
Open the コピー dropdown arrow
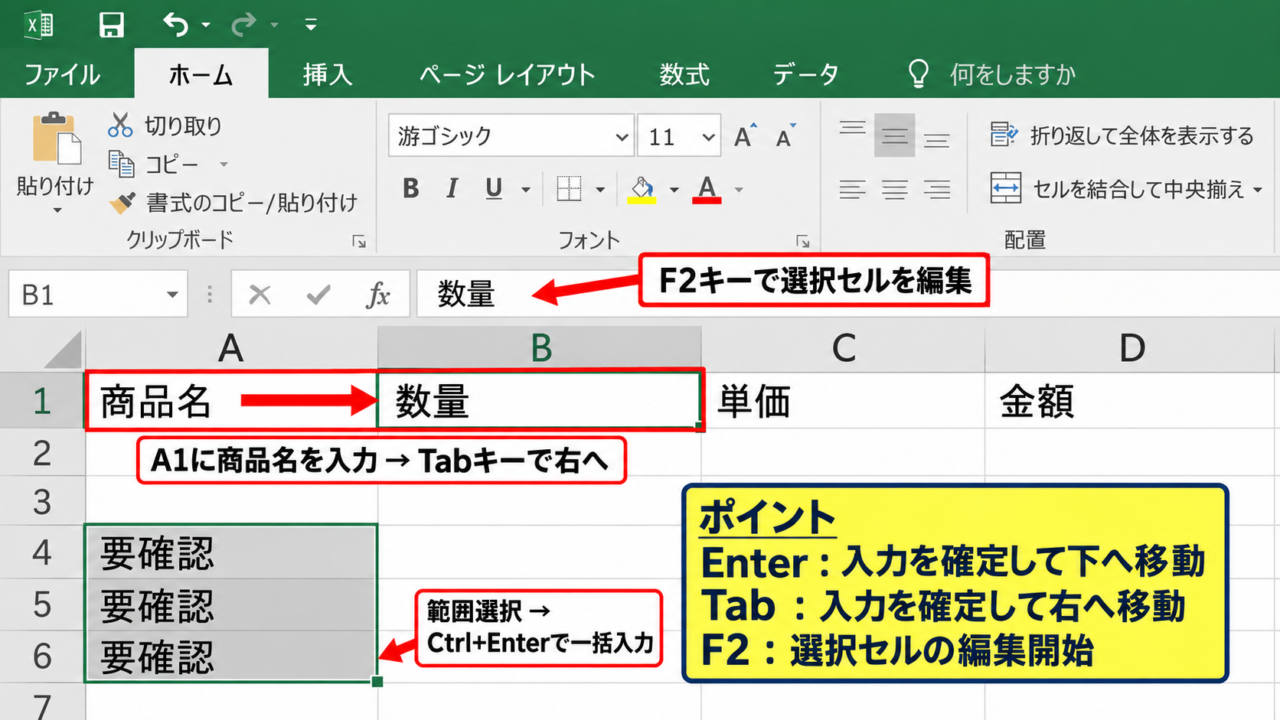[224, 164]
